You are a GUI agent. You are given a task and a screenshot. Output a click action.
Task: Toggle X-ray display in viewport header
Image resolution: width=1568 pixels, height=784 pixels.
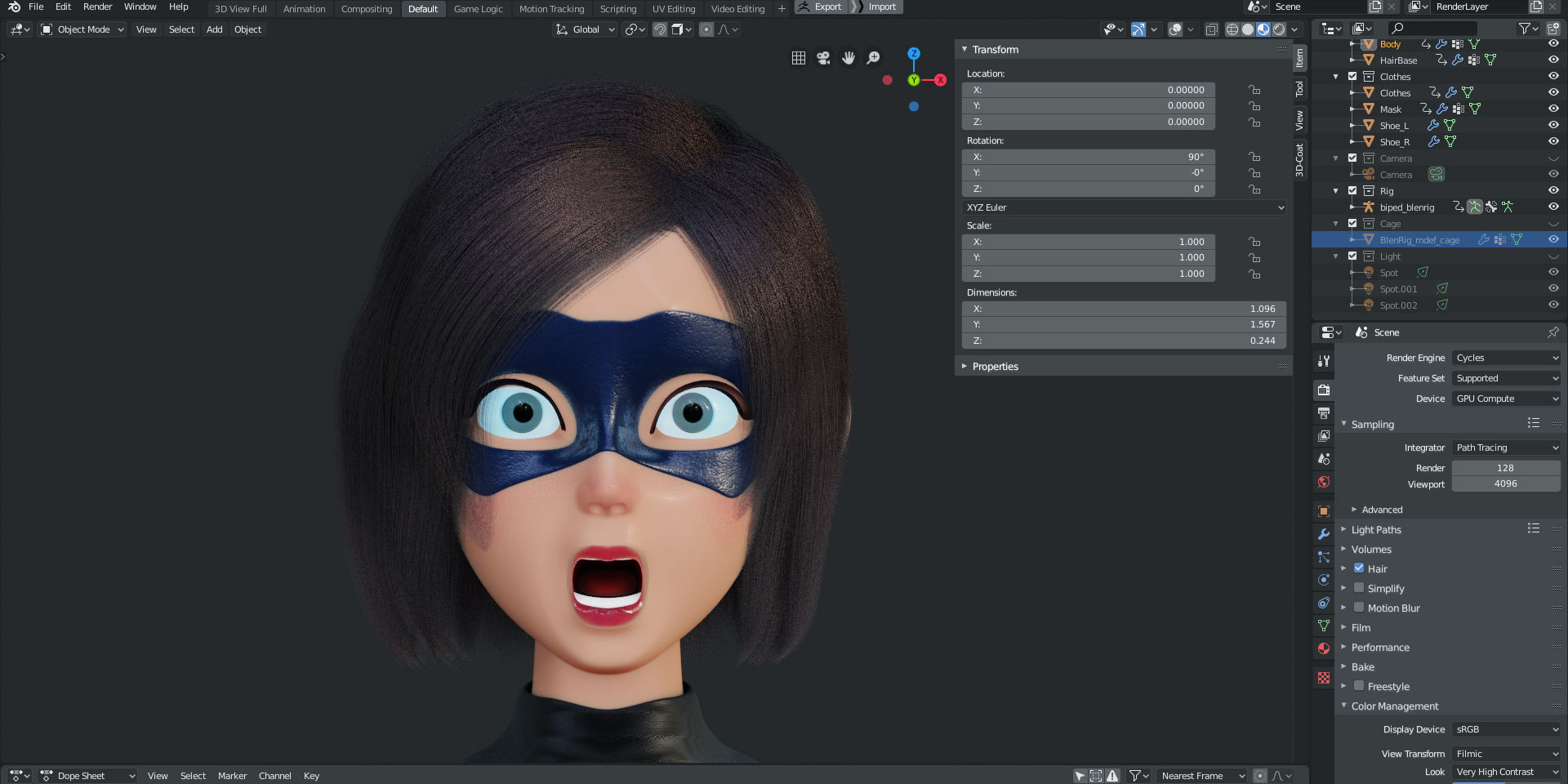pyautogui.click(x=1212, y=29)
